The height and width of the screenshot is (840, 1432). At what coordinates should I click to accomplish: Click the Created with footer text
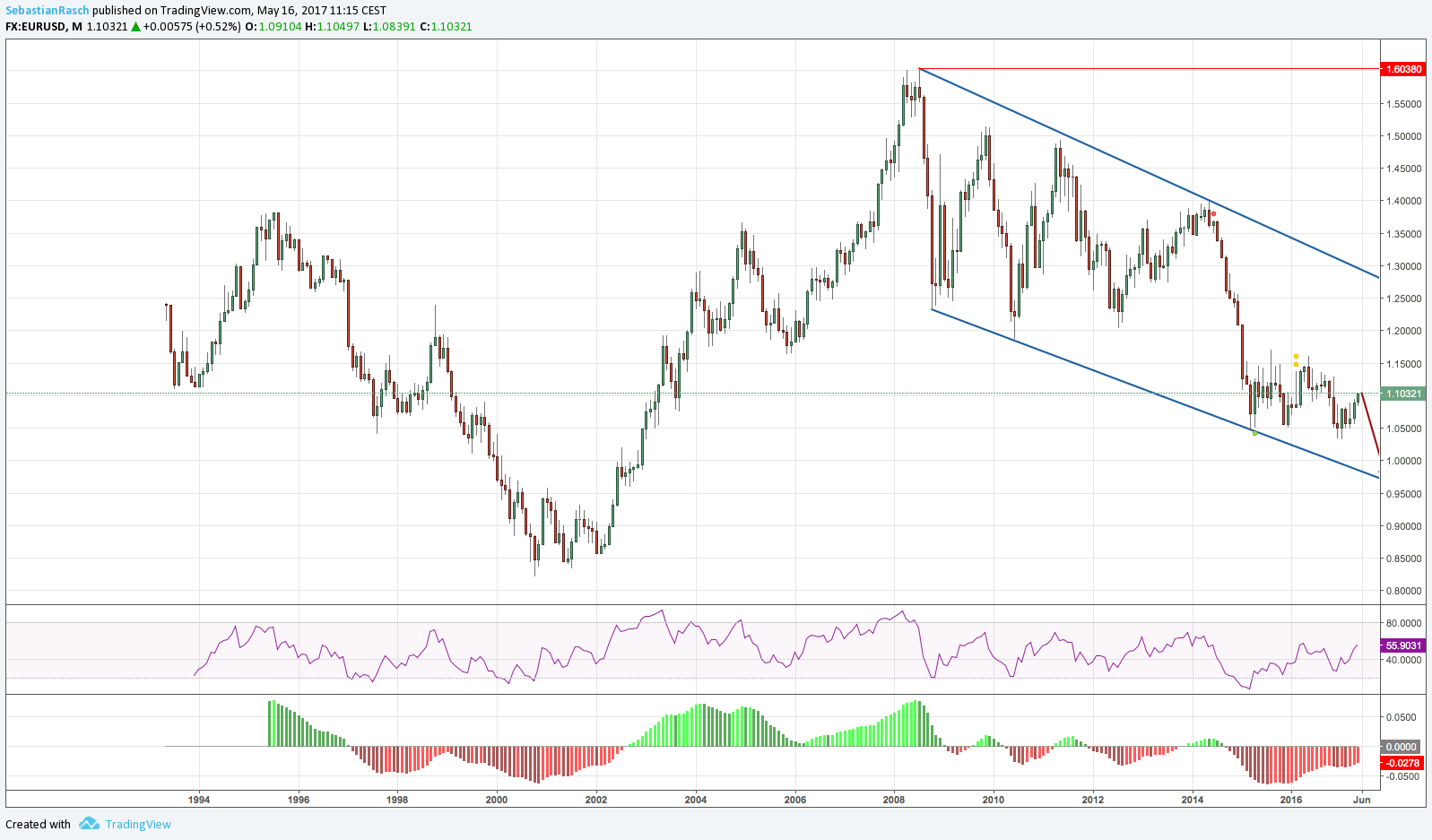[x=38, y=824]
